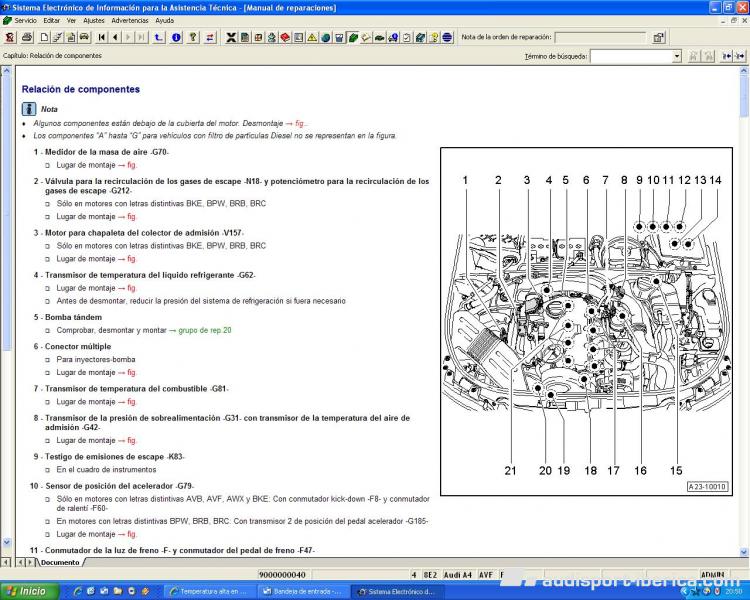This screenshot has height=600, width=750.
Task: Click the 9000000040 status bar field
Action: (x=282, y=575)
